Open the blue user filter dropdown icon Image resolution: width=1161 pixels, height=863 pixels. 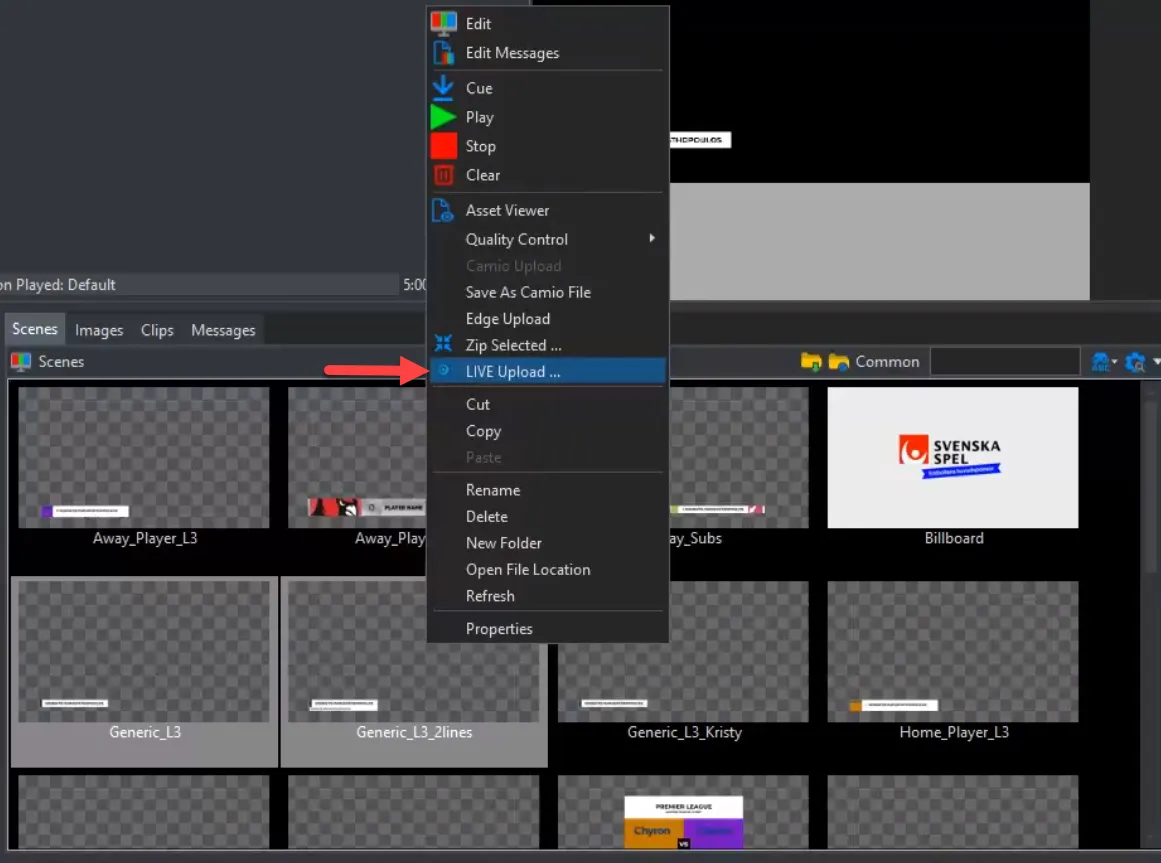(x=1104, y=362)
